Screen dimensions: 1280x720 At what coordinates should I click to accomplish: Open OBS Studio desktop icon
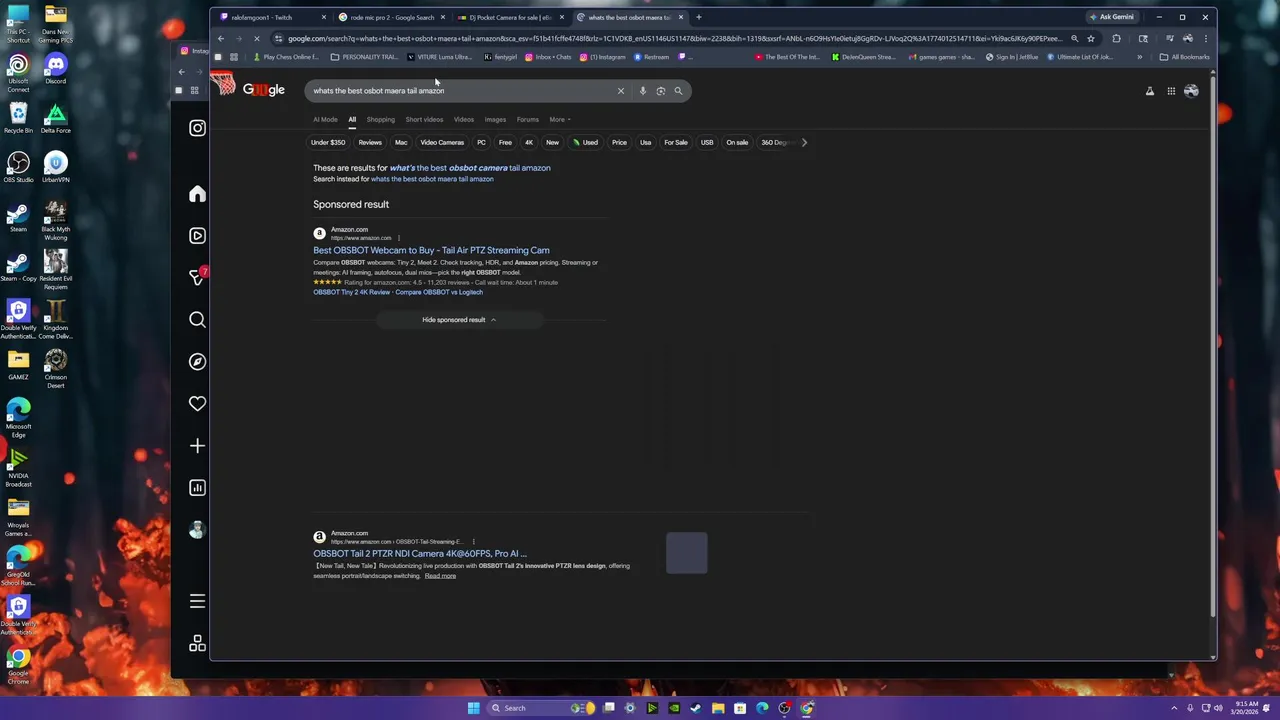coord(18,167)
